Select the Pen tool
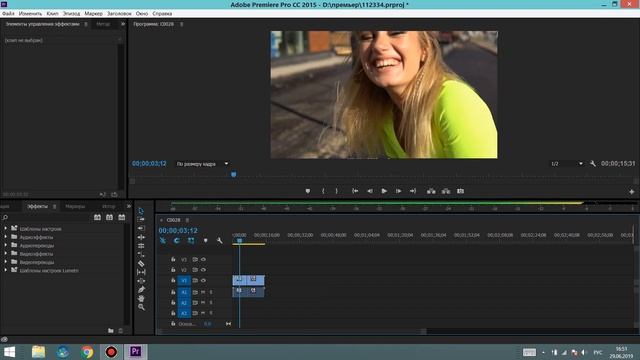 point(141,290)
